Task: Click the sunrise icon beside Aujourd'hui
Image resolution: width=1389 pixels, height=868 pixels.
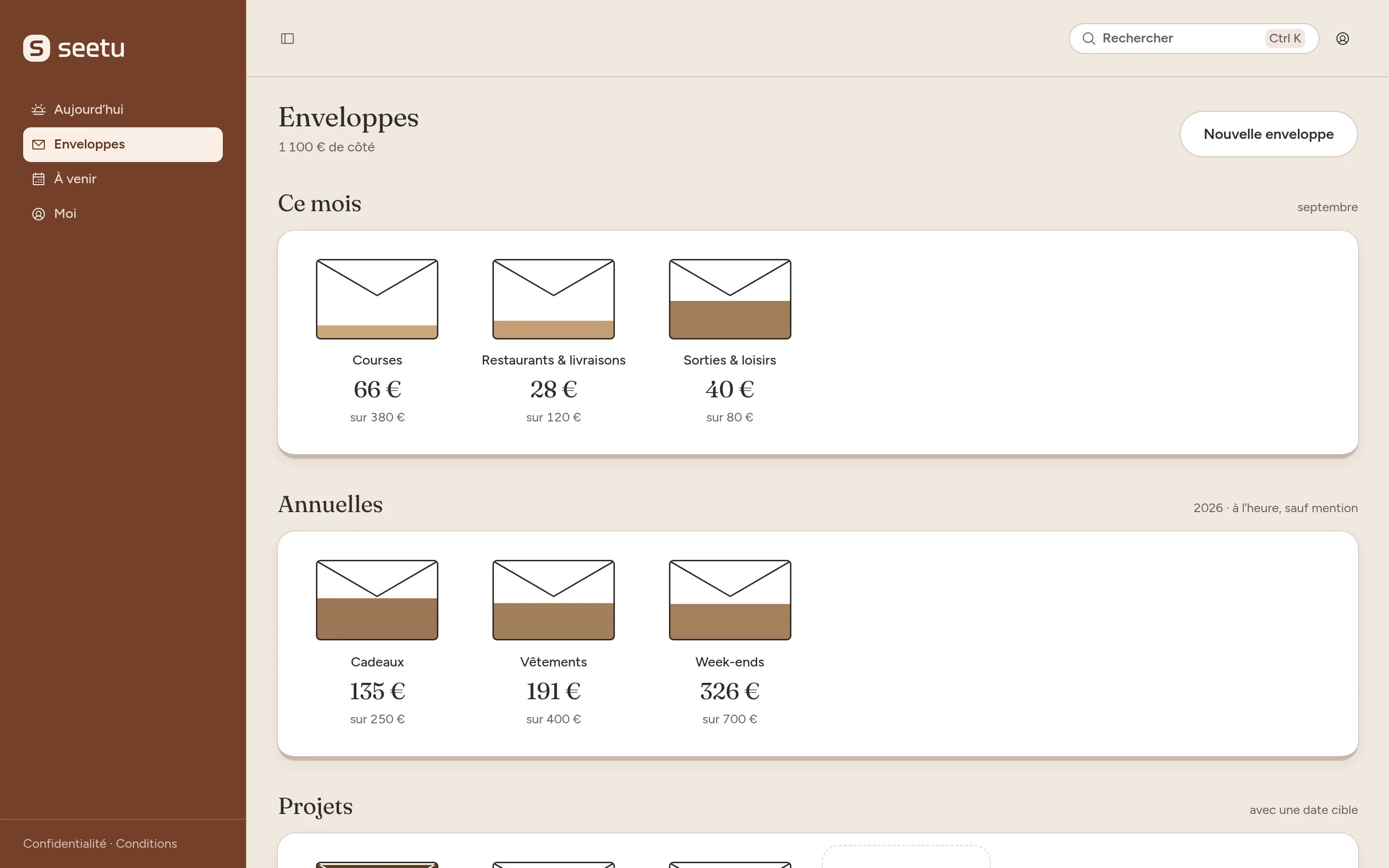Action: [x=39, y=109]
